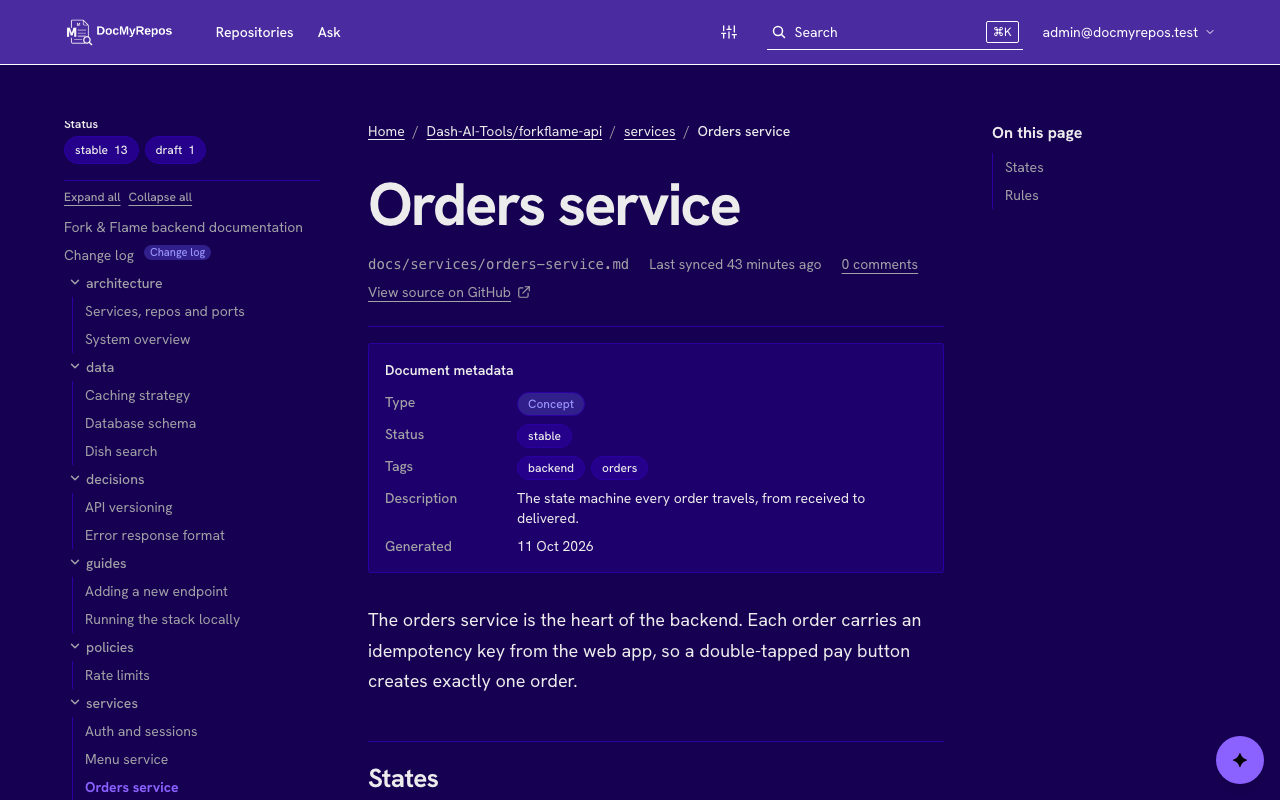Click the backend tag chip
Image resolution: width=1280 pixels, height=800 pixels.
pyautogui.click(x=551, y=468)
